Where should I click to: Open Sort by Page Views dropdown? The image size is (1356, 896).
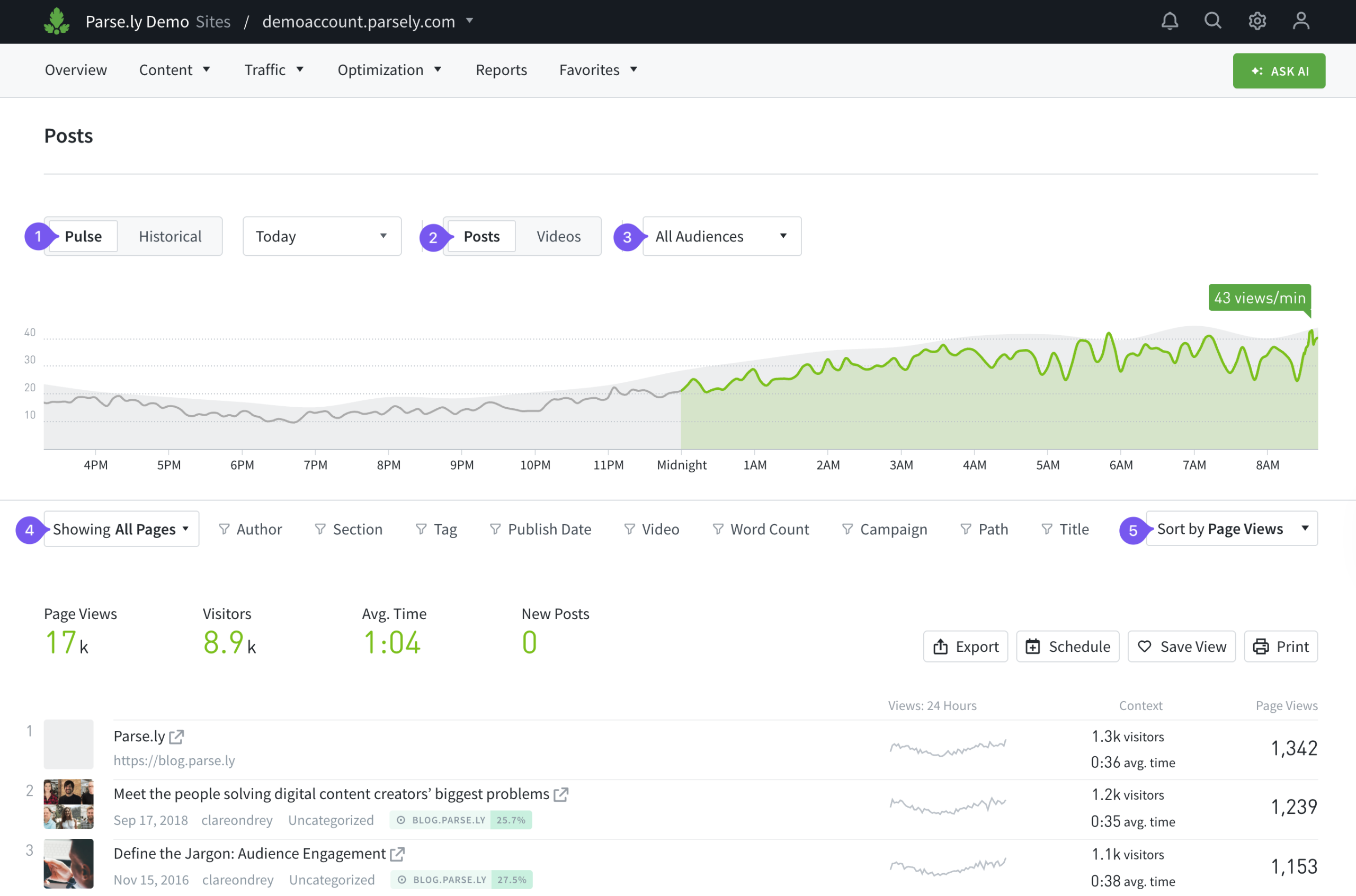1232,528
